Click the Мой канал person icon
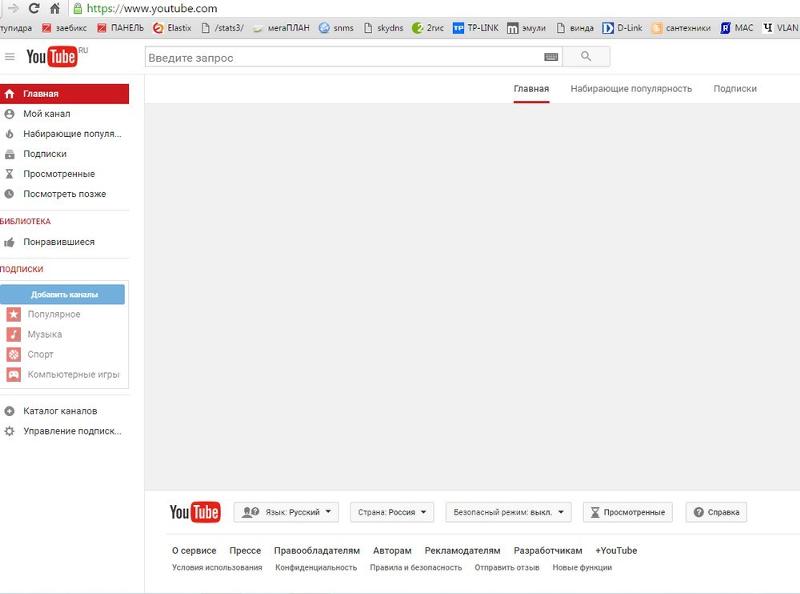 (x=9, y=114)
